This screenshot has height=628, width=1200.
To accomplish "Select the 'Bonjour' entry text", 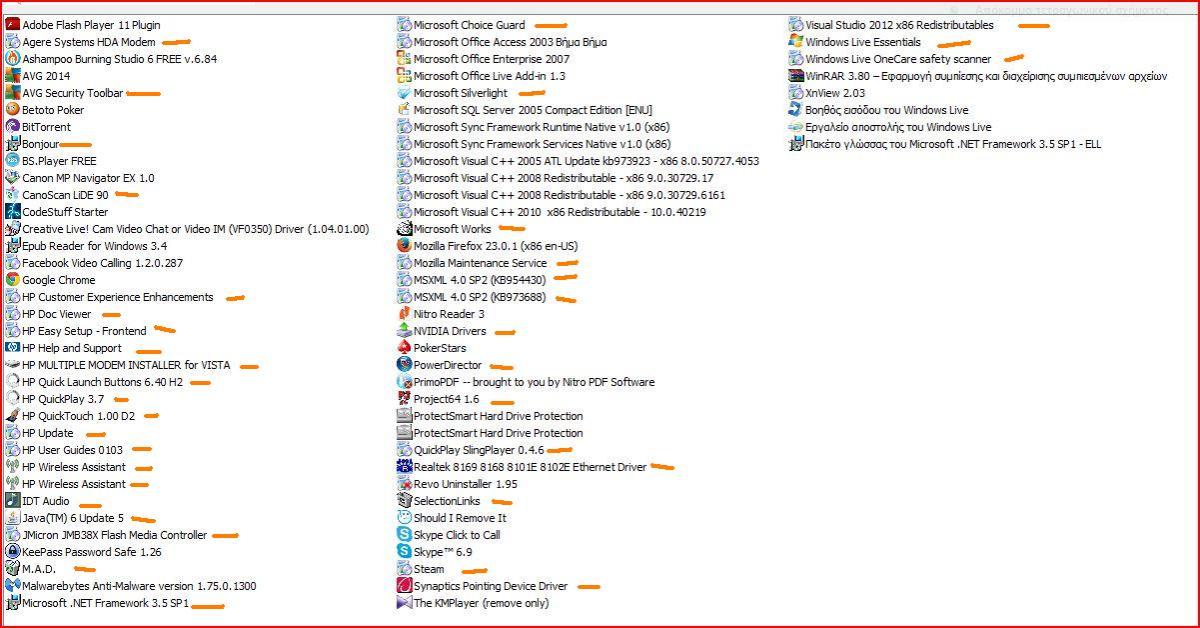I will click(41, 144).
